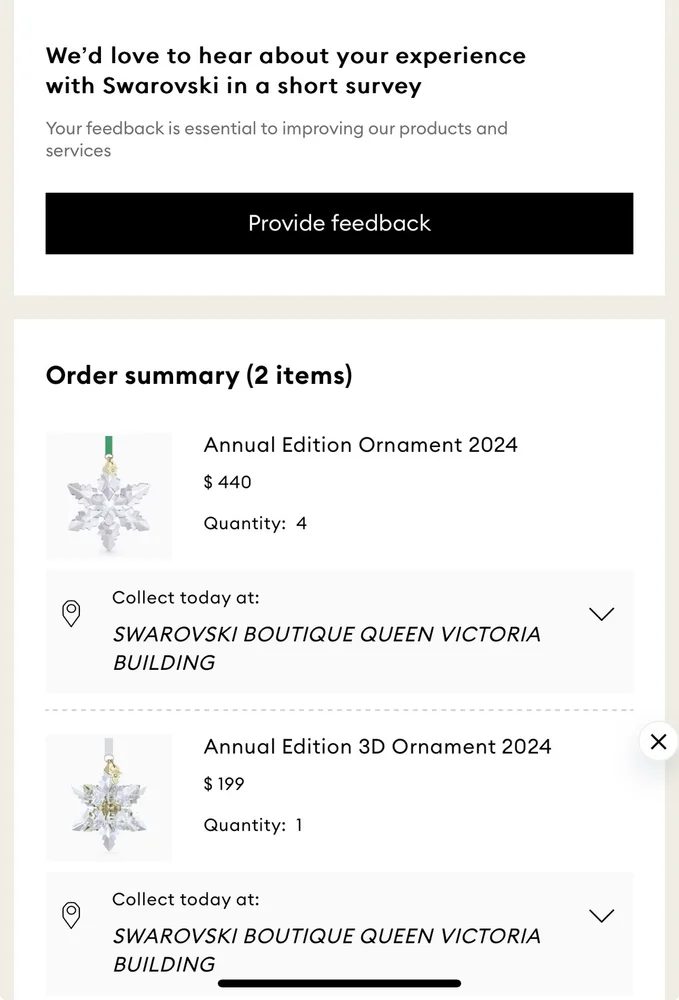
Task: Click the short survey heading text
Action: [x=285, y=70]
